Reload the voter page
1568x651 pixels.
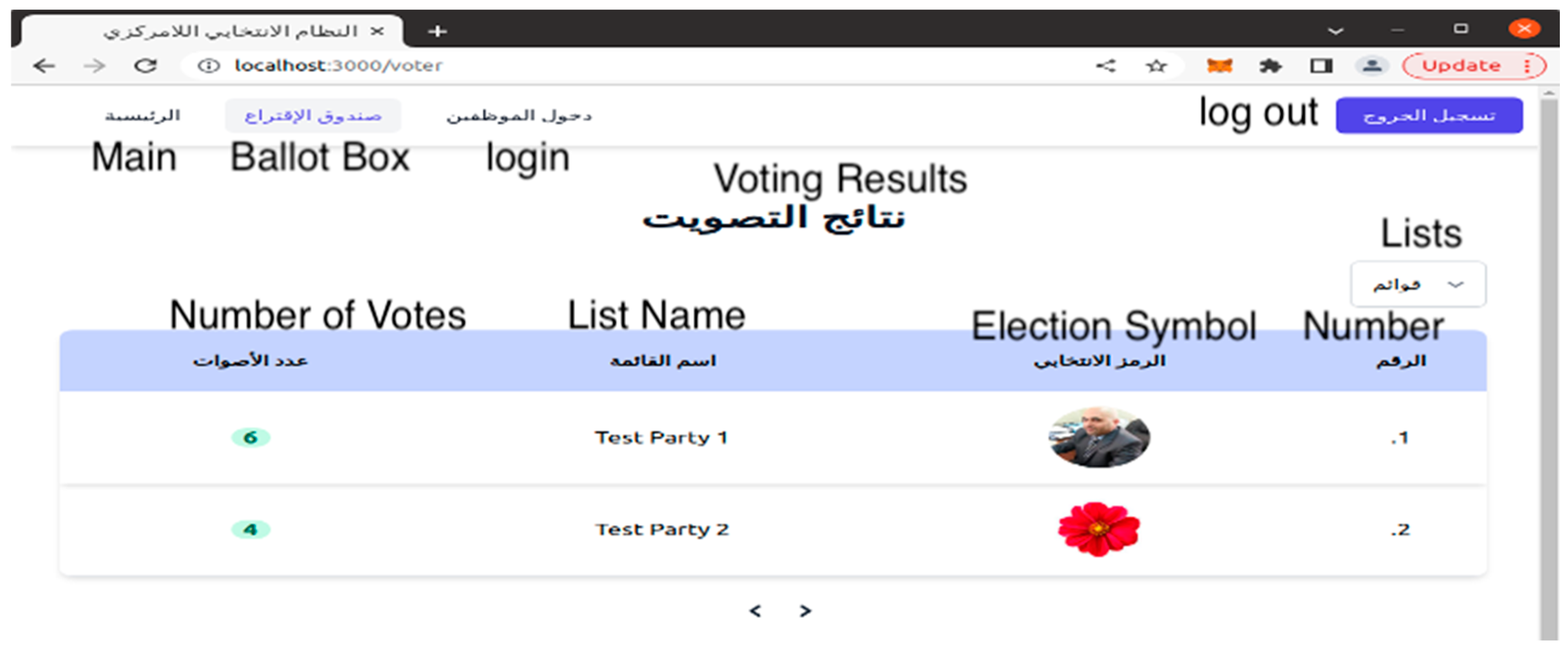[x=145, y=66]
